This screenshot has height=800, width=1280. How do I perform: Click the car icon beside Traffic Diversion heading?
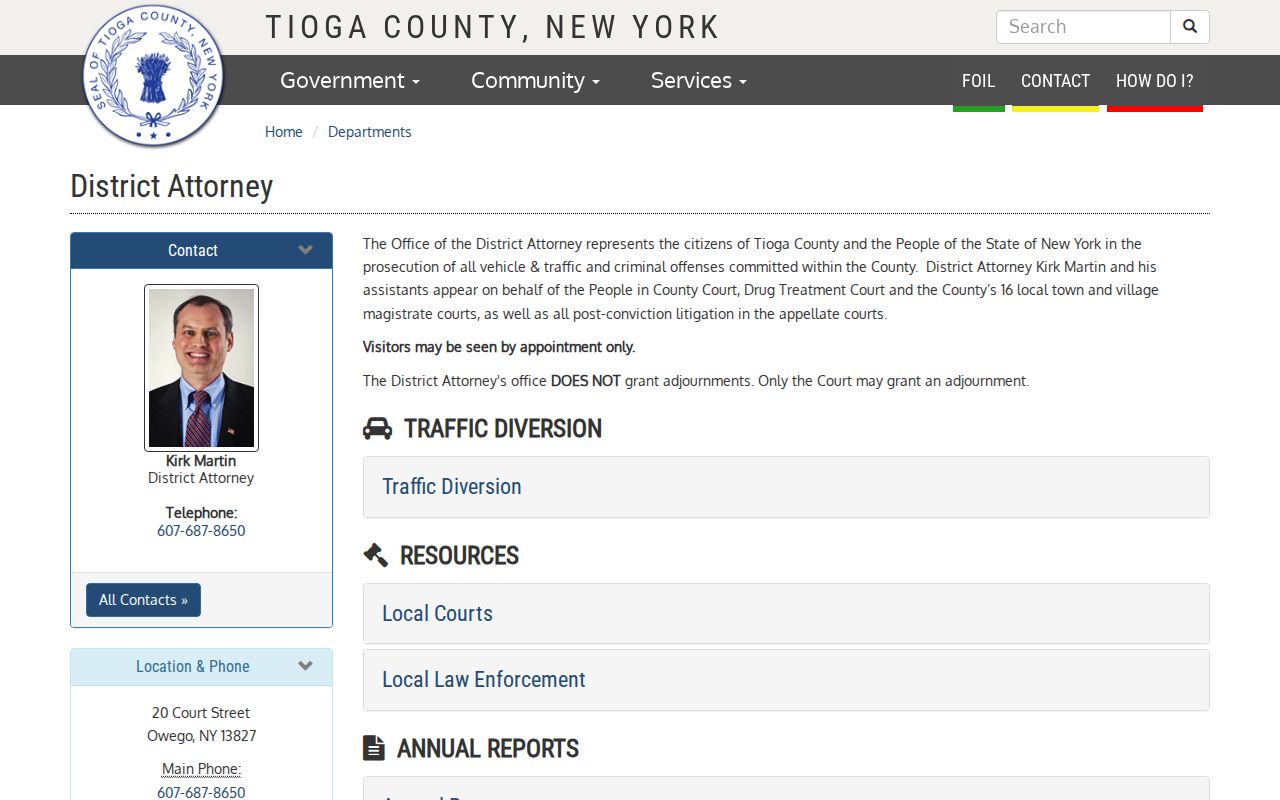377,429
